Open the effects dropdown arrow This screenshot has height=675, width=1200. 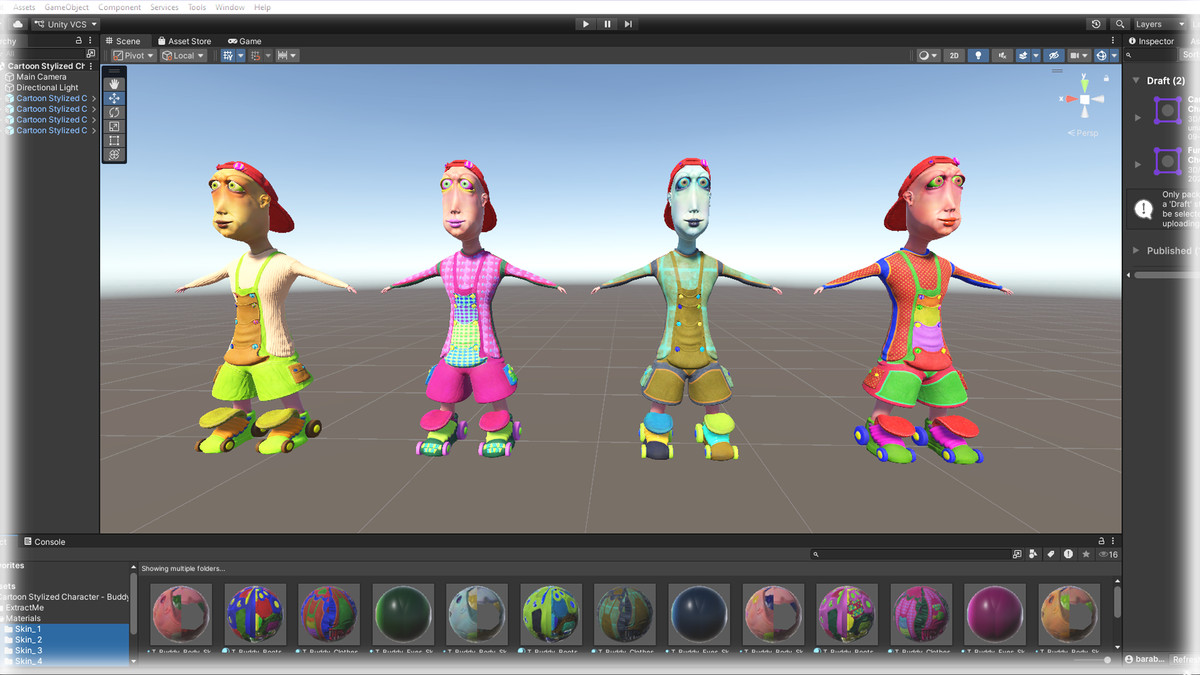(1036, 56)
